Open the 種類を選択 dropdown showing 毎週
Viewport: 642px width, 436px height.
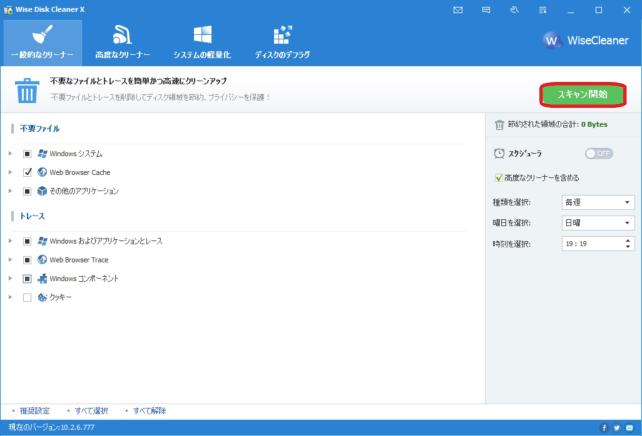(x=598, y=202)
